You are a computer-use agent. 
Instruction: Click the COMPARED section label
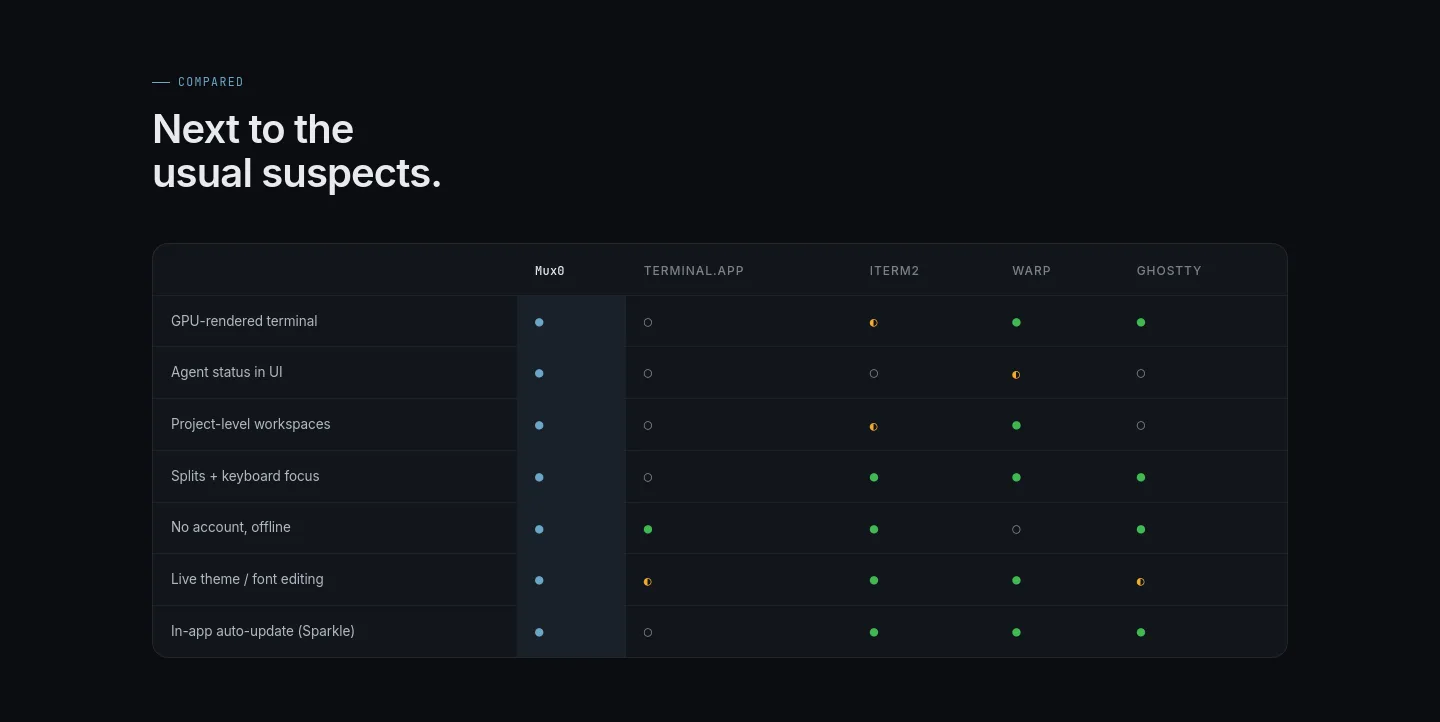[211, 82]
